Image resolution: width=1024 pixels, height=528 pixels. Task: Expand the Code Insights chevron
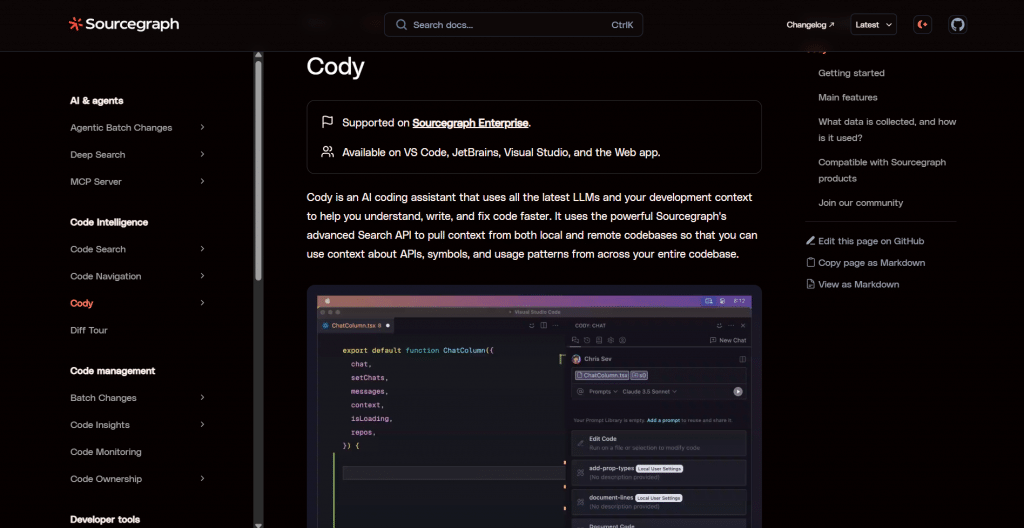click(202, 424)
